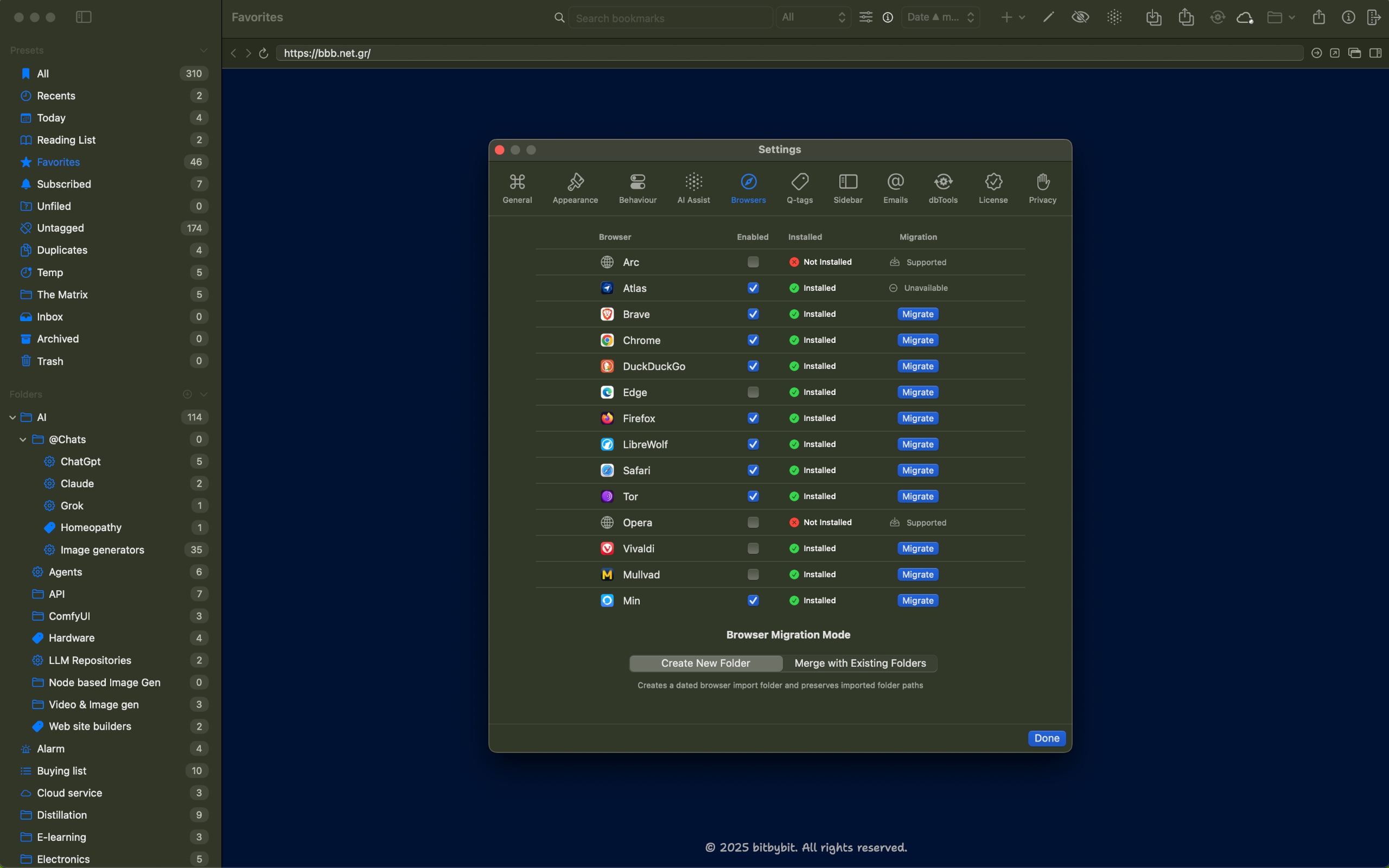
Task: Click the Chrome browser icon
Action: [607, 340]
